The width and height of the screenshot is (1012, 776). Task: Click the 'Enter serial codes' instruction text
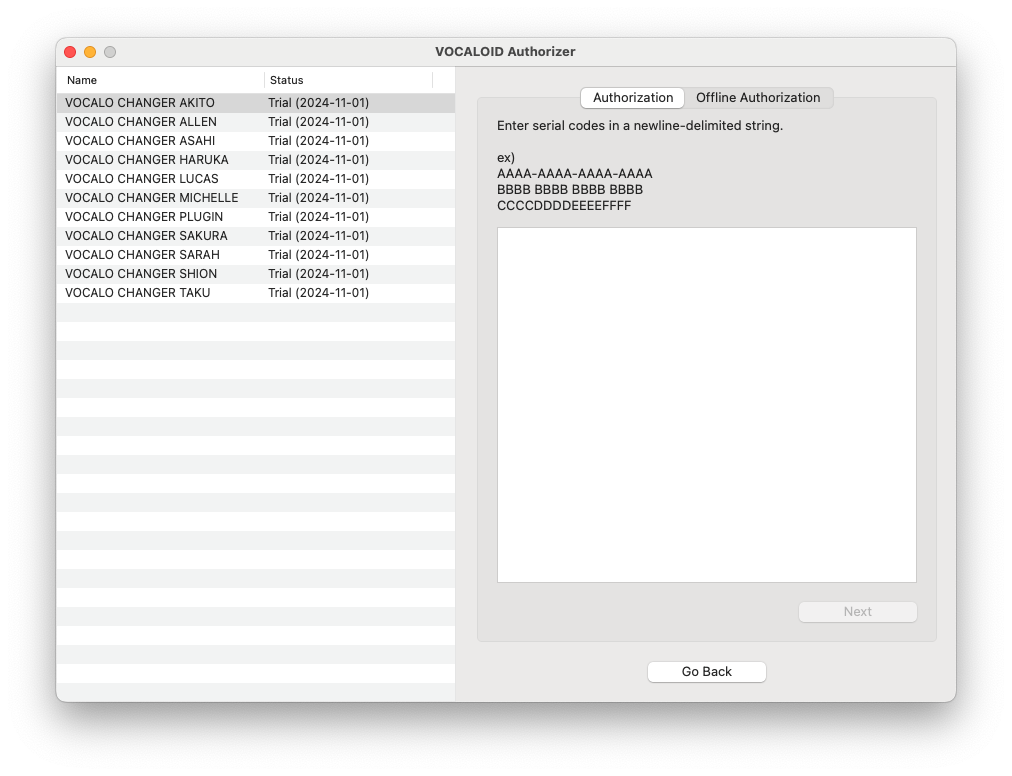point(640,126)
